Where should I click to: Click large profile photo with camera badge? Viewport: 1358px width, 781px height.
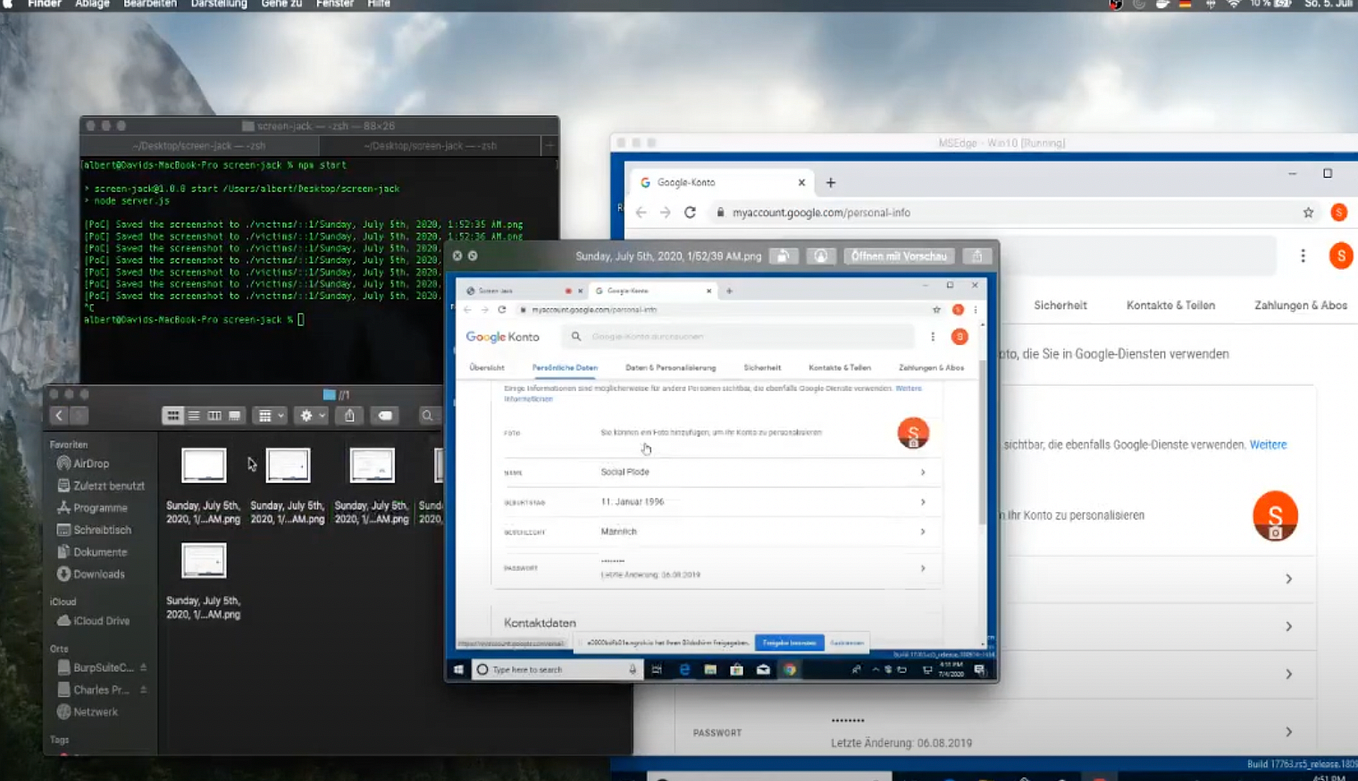pyautogui.click(x=1275, y=516)
